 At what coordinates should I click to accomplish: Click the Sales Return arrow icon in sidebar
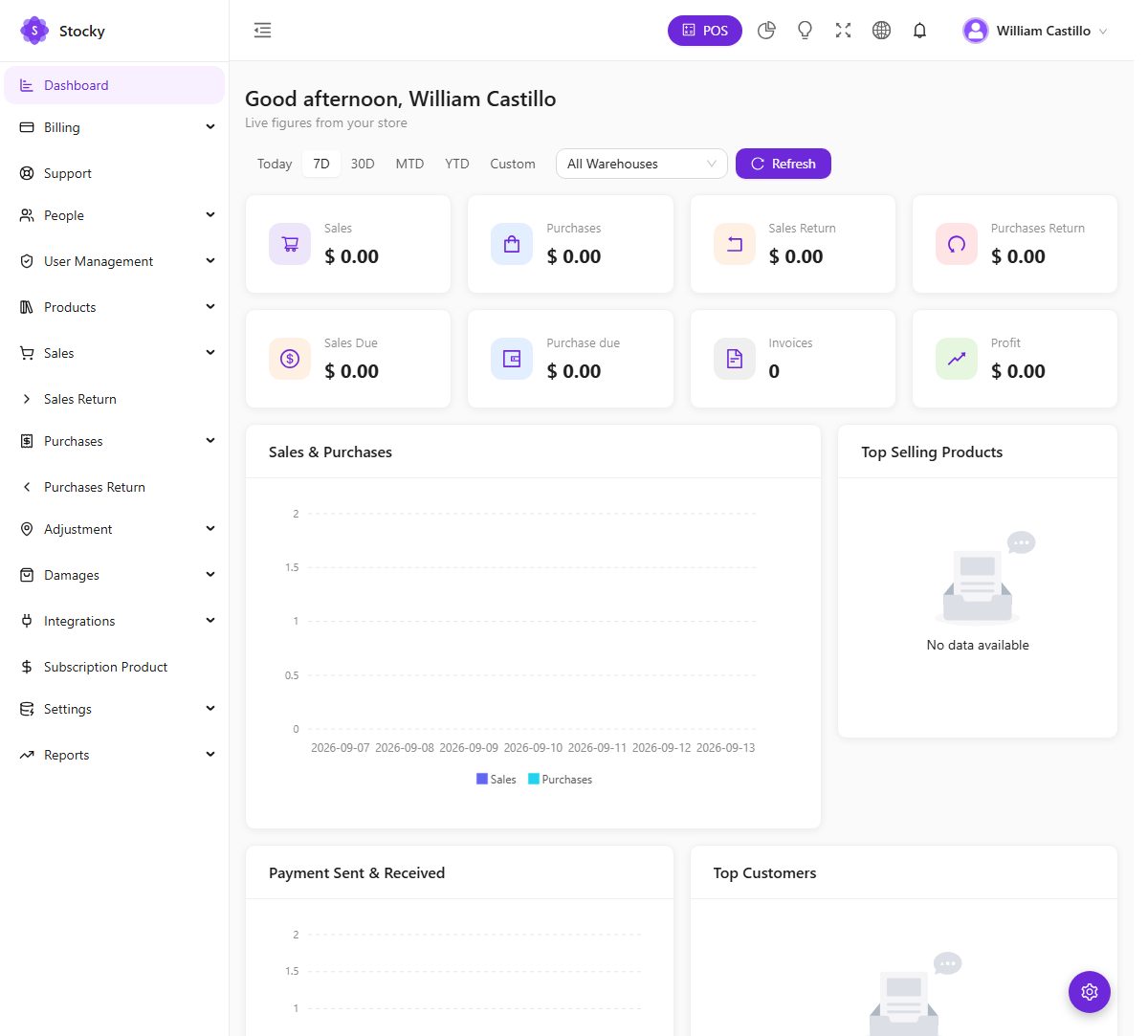click(x=27, y=399)
